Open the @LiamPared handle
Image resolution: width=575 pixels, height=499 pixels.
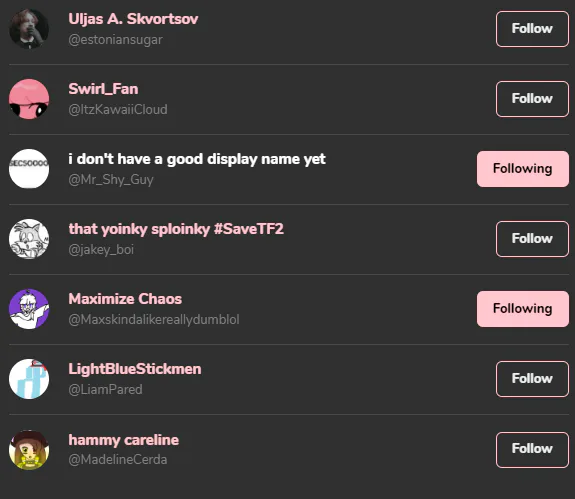(105, 389)
